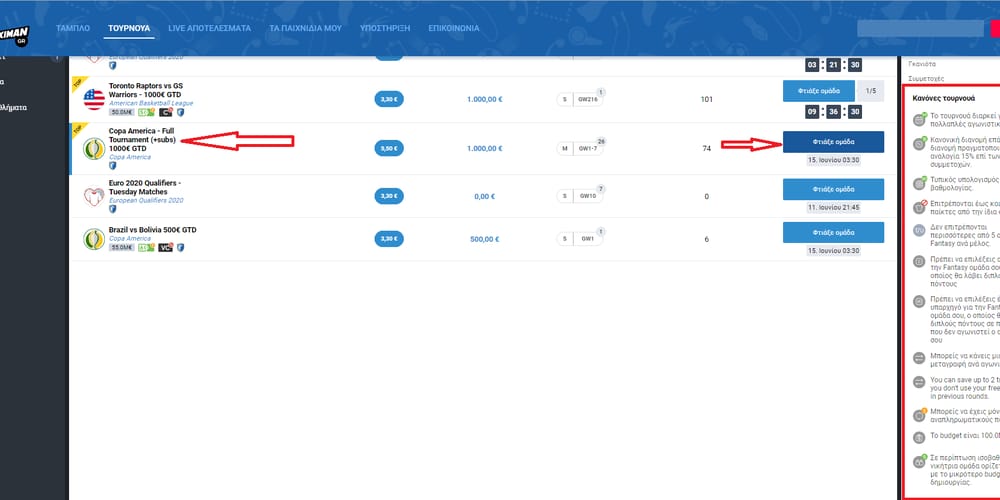Open Toronto Raptors vs GS Warriors tournament
This screenshot has height=500, width=1000.
(x=146, y=90)
